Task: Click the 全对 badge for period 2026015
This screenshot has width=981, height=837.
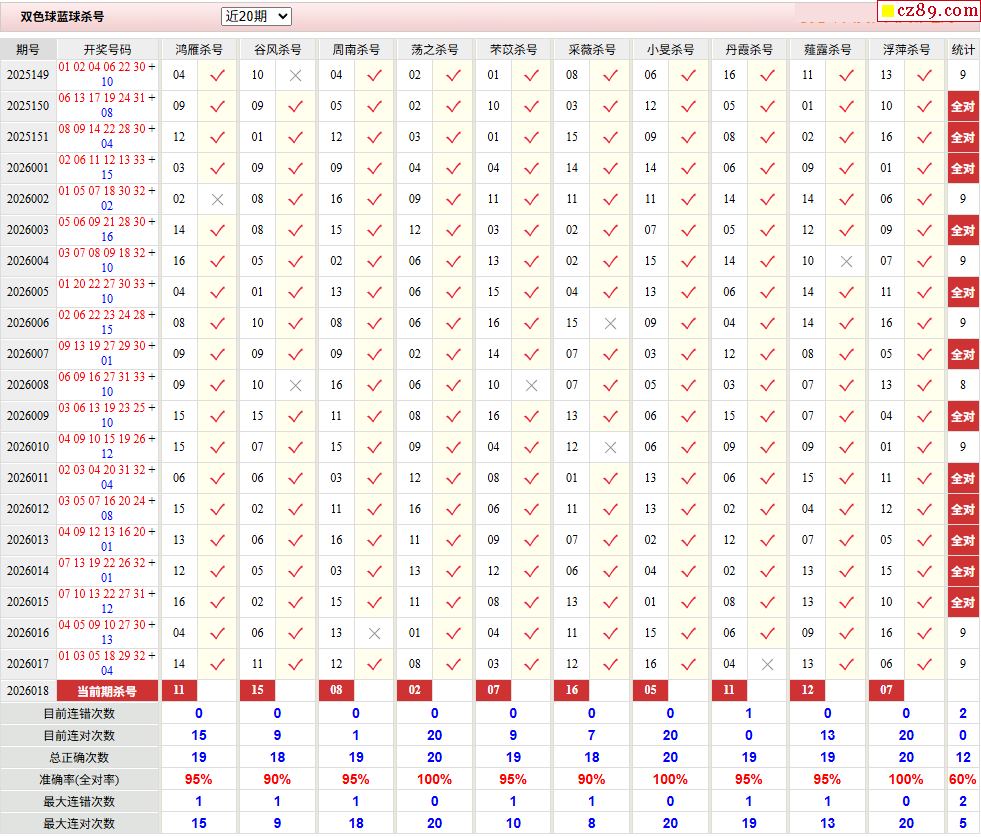Action: 962,602
